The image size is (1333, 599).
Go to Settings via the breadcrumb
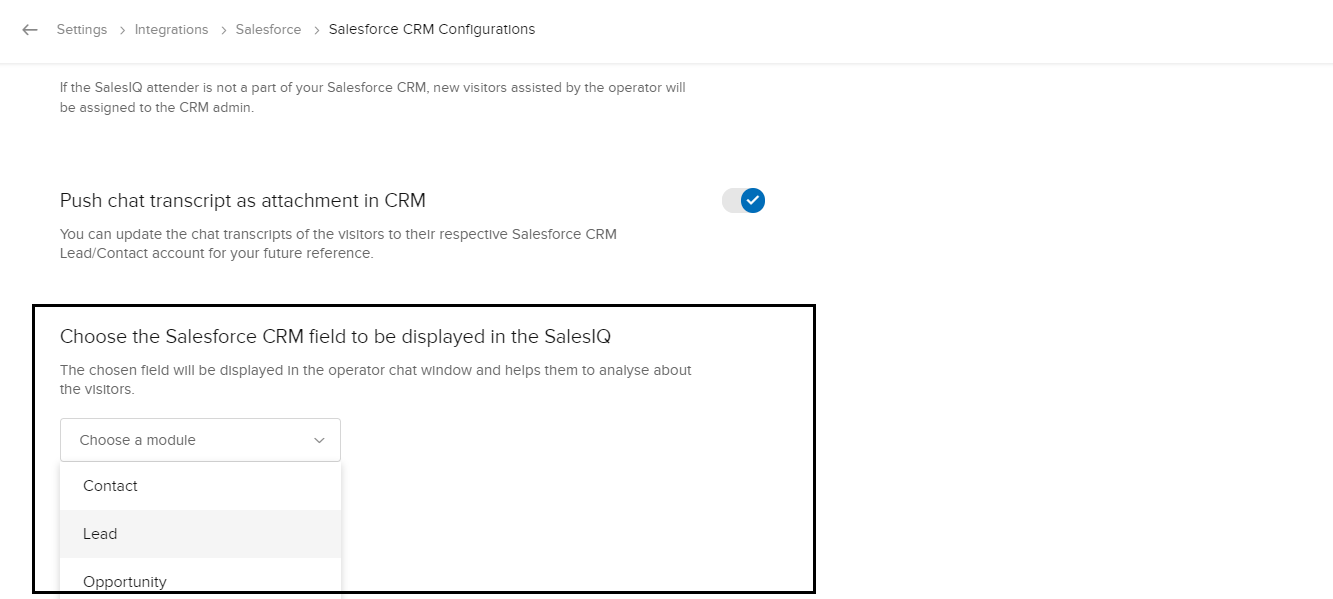(82, 30)
